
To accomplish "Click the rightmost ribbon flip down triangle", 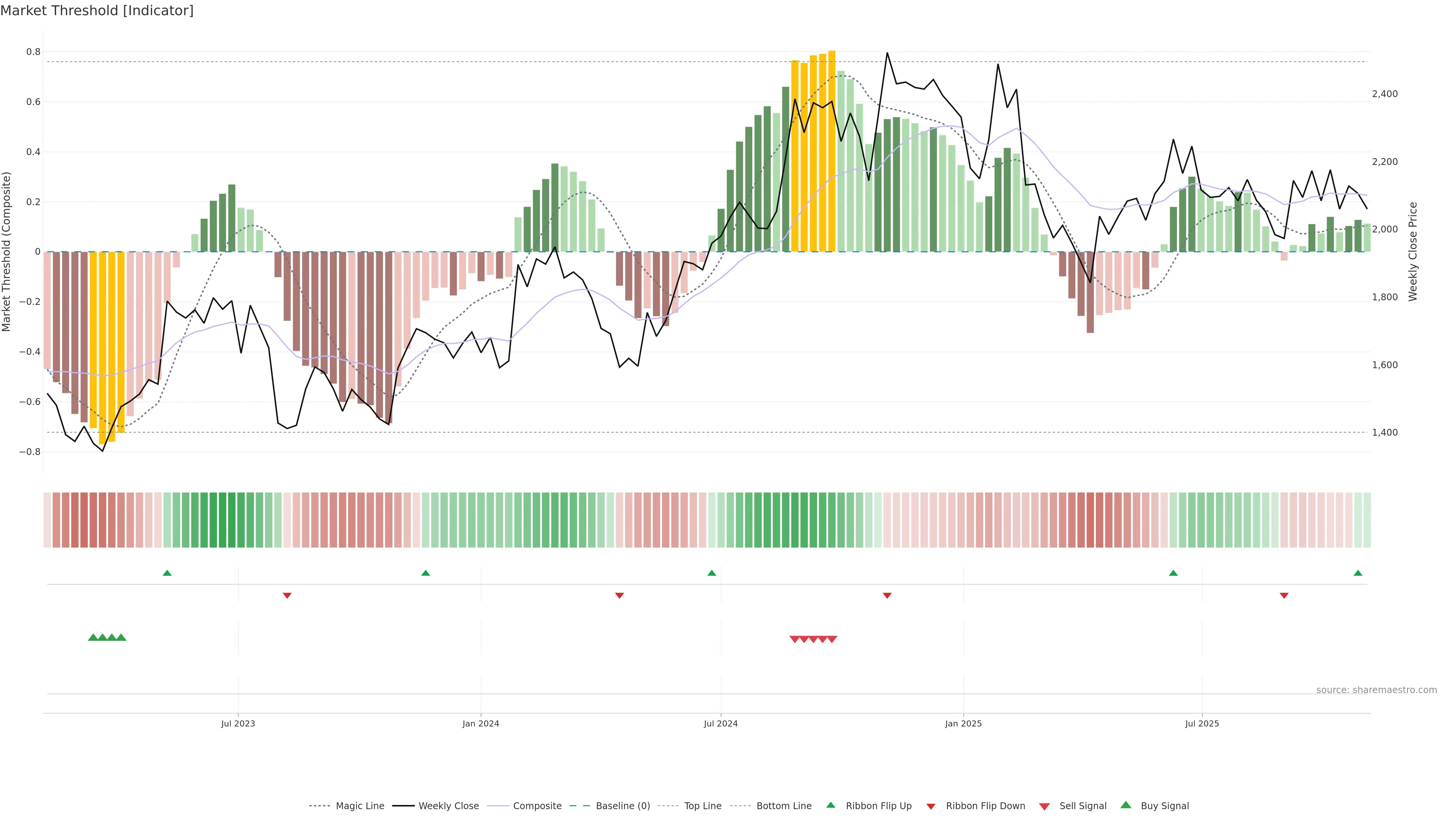I will click(x=1283, y=595).
